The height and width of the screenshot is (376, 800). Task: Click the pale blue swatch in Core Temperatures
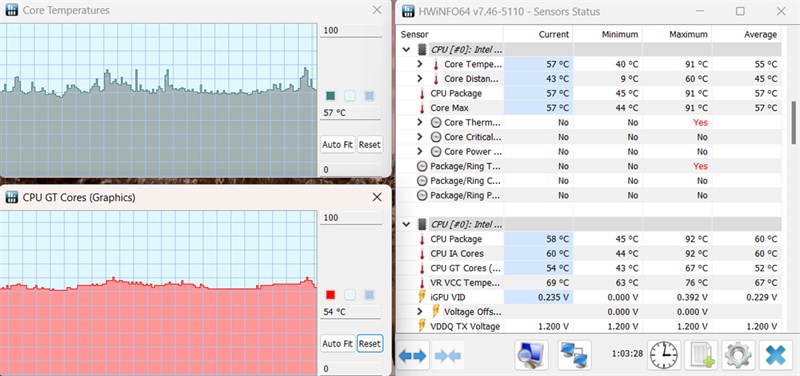pyautogui.click(x=350, y=96)
